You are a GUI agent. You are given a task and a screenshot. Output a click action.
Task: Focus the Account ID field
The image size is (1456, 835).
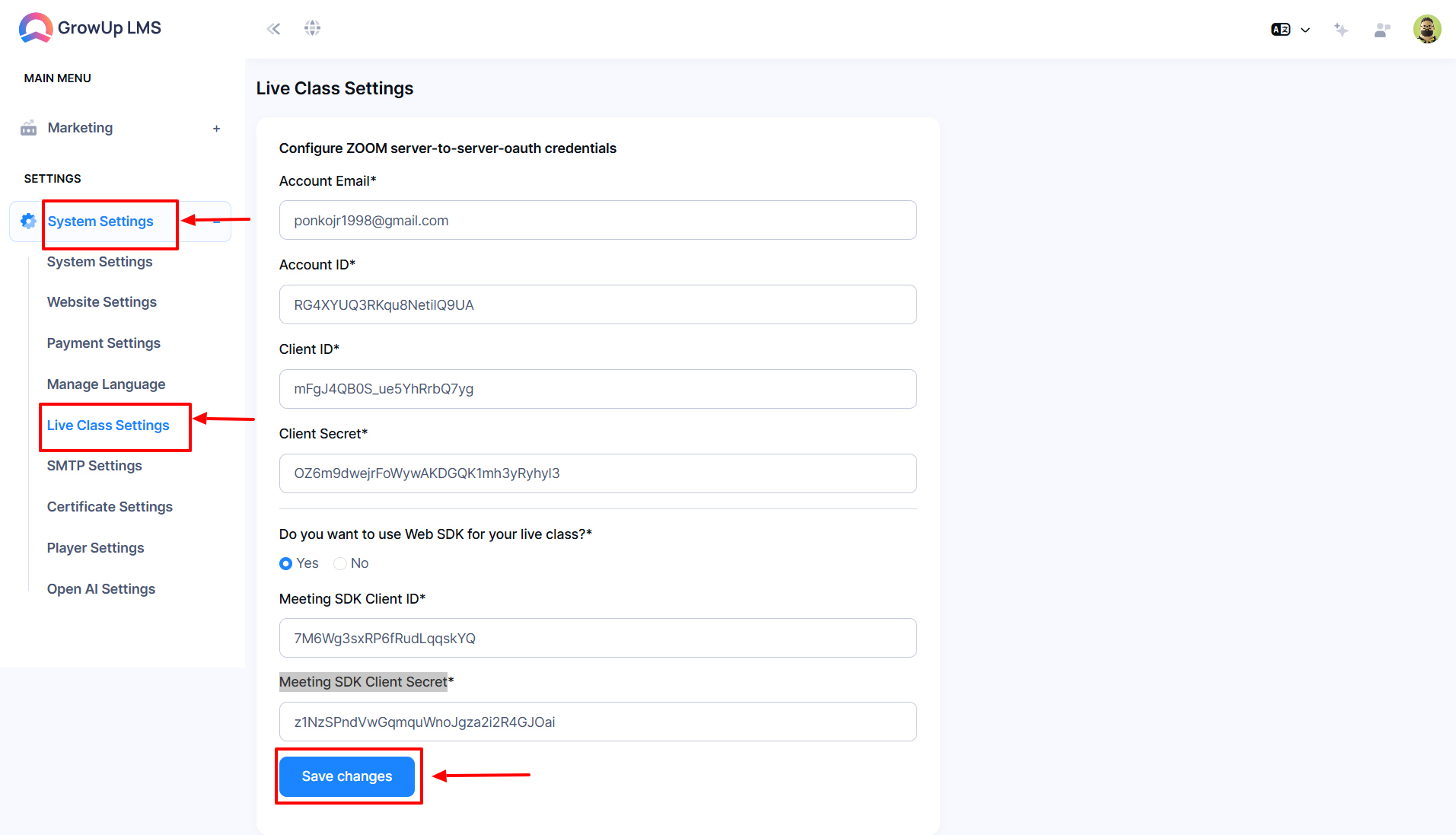[x=597, y=304]
